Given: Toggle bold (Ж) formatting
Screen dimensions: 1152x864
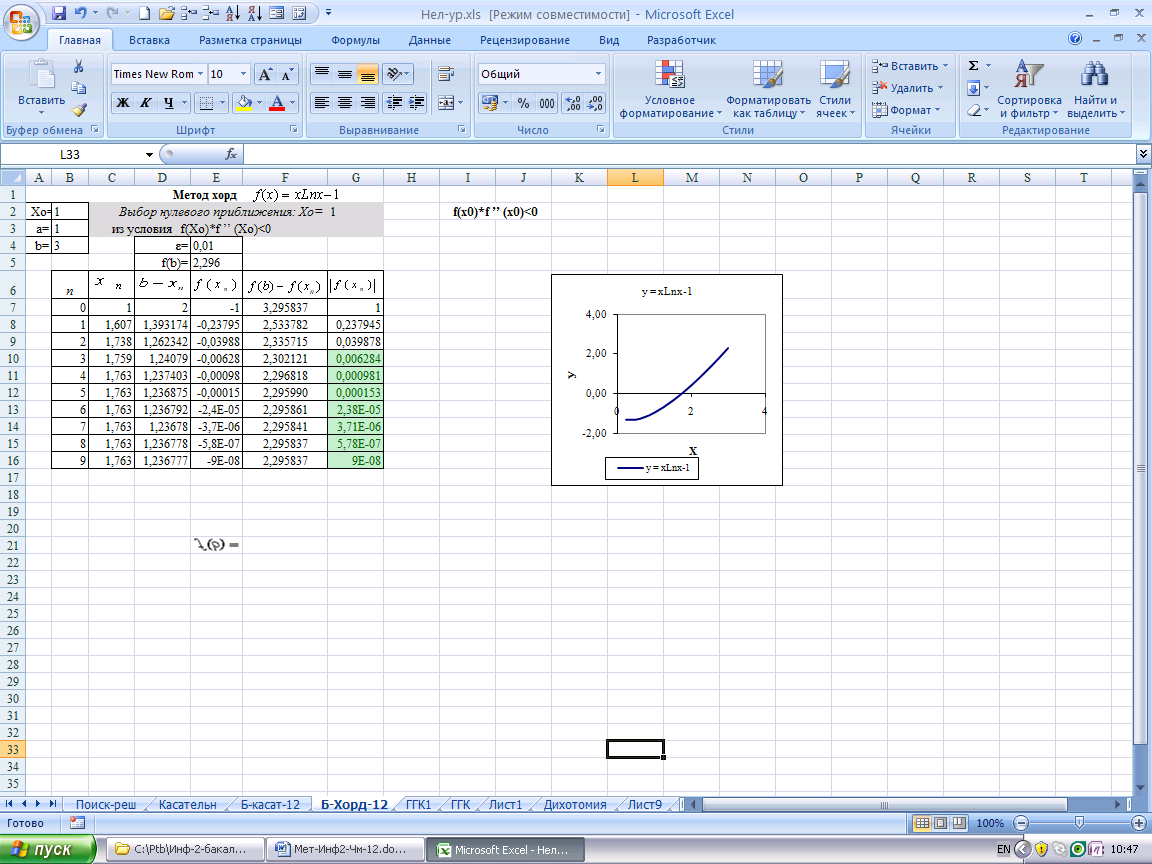Looking at the screenshot, I should (122, 103).
